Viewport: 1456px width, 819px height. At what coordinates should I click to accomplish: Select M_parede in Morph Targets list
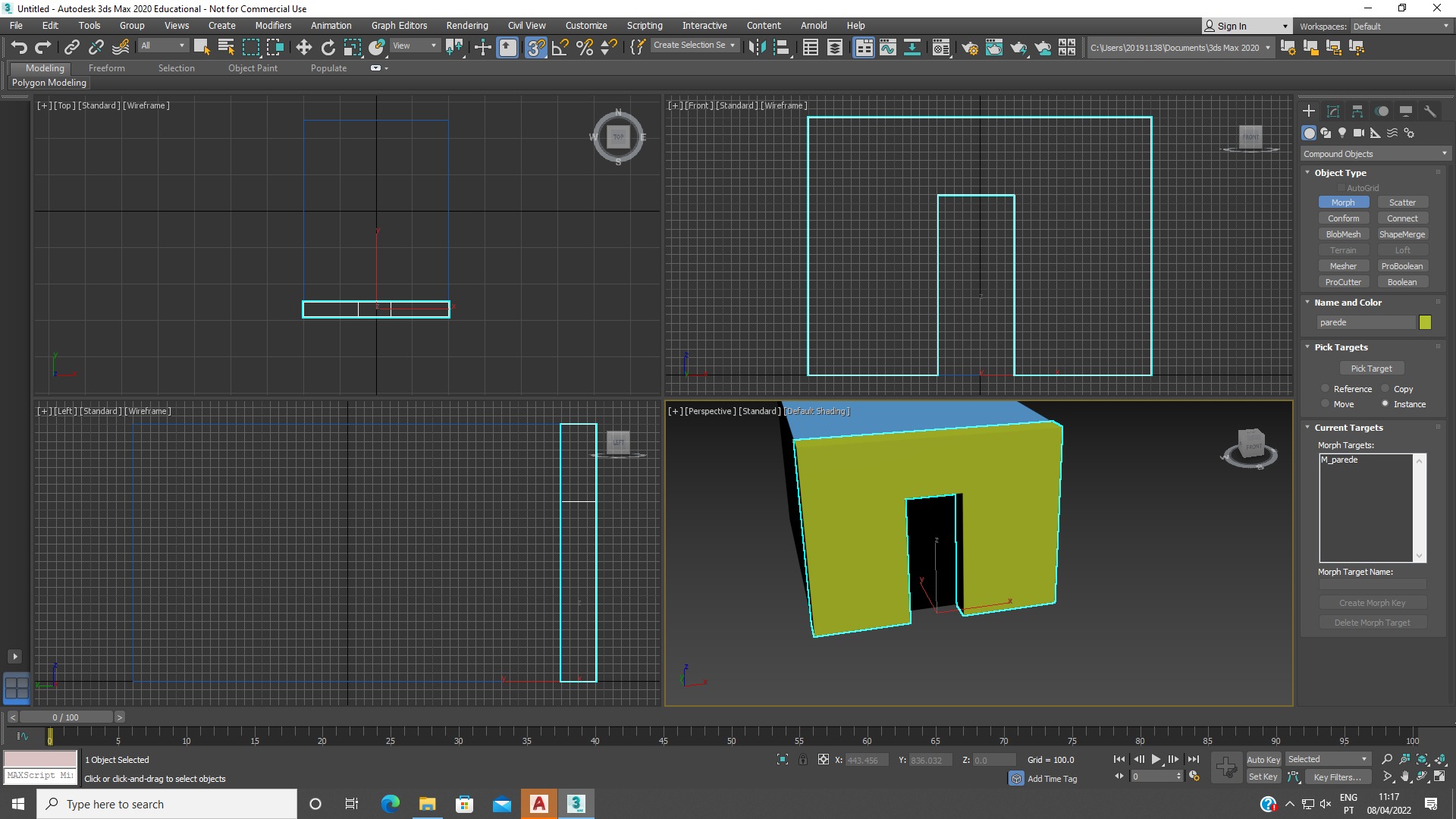tap(1339, 460)
